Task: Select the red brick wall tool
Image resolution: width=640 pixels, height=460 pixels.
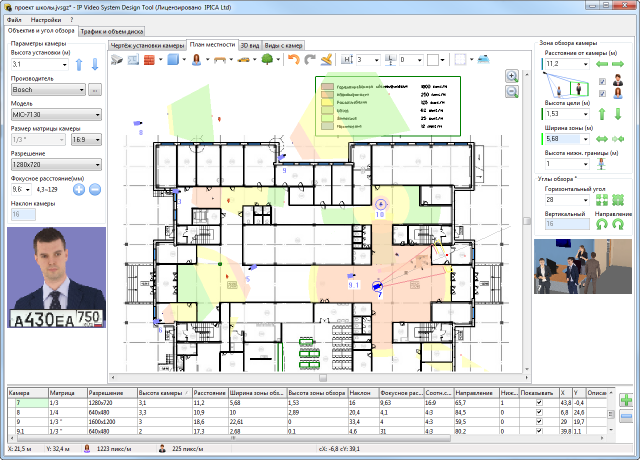Action: click(x=149, y=60)
